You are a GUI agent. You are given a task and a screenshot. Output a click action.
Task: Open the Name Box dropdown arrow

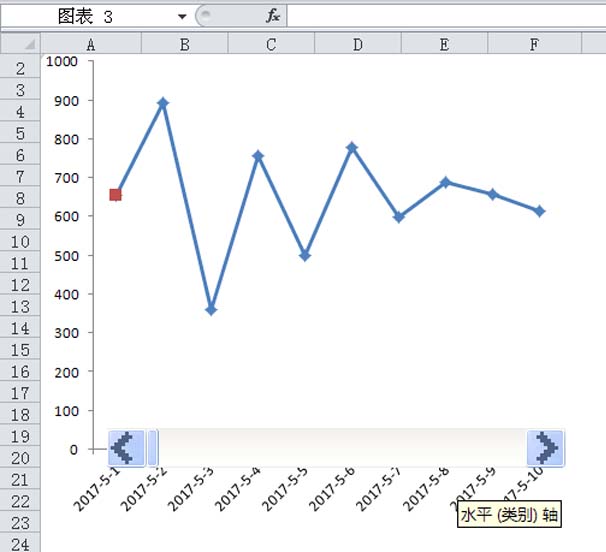pyautogui.click(x=182, y=17)
